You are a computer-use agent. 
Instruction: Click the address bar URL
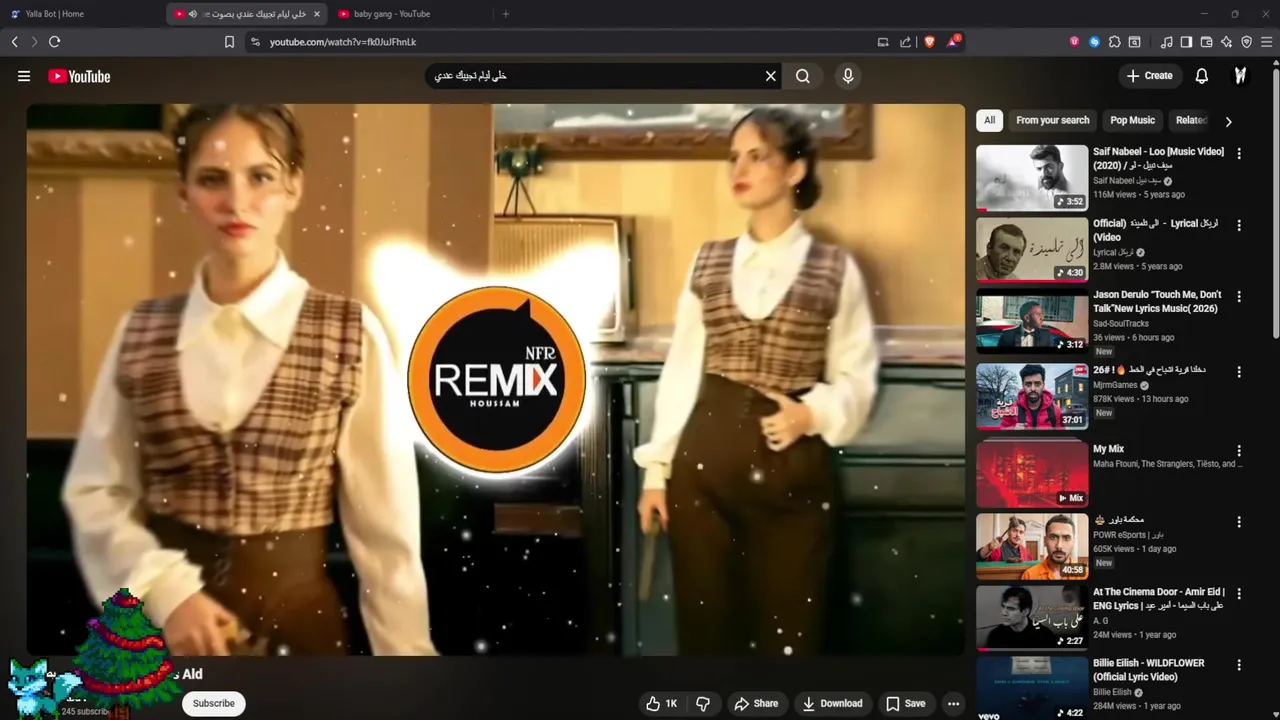click(343, 42)
